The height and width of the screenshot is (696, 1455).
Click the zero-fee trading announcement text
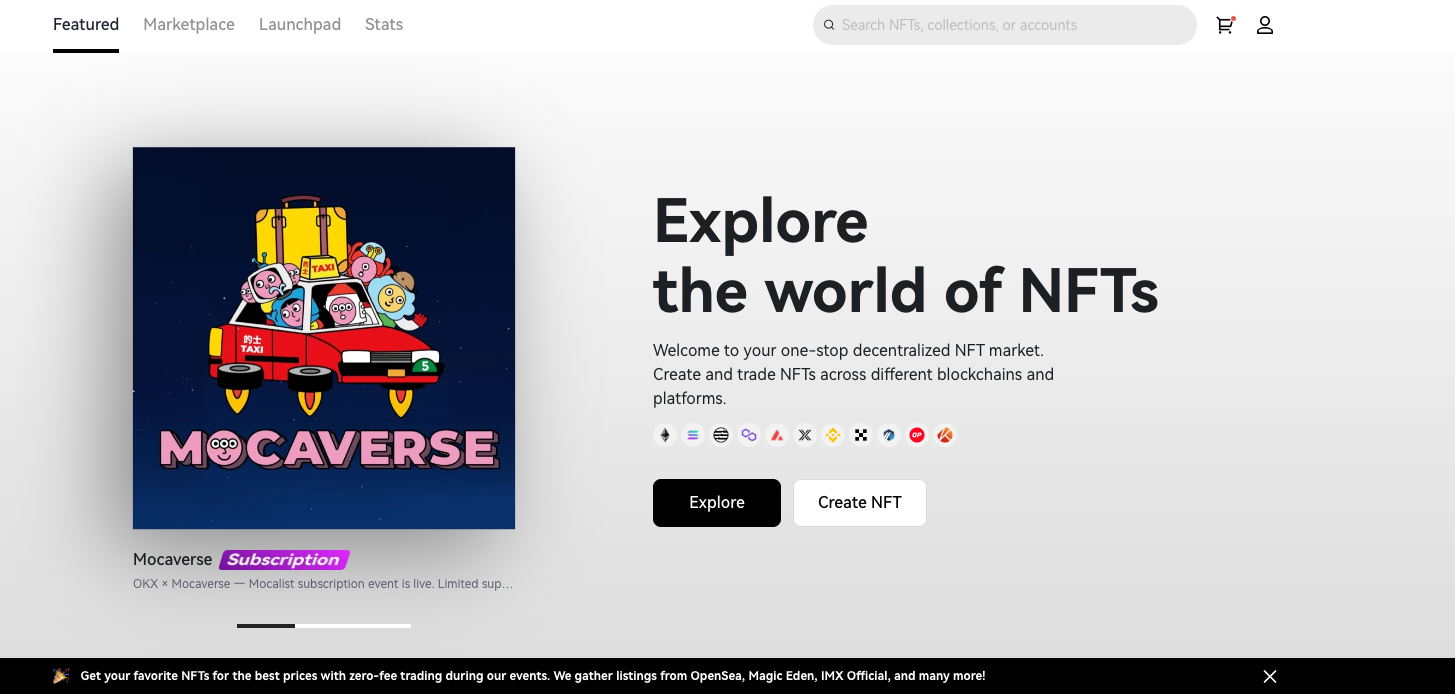tap(533, 677)
